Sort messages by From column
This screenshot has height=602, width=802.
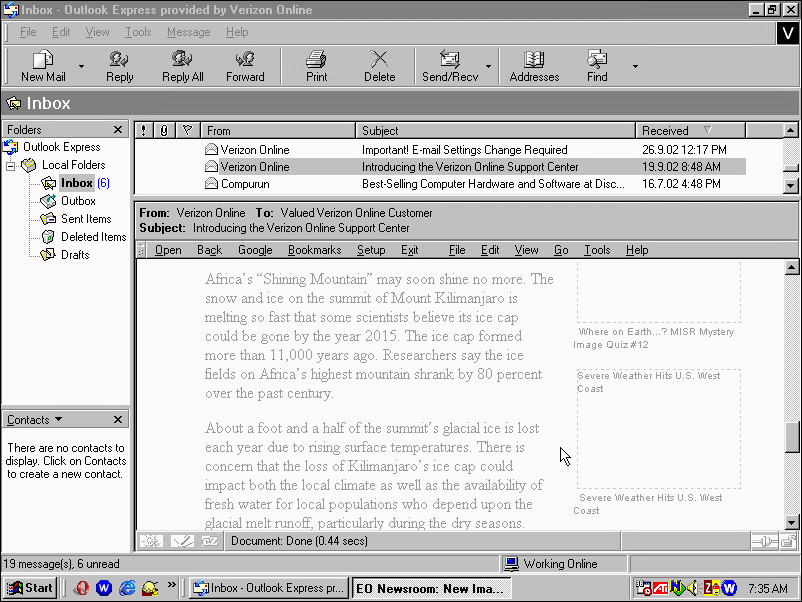(x=278, y=130)
